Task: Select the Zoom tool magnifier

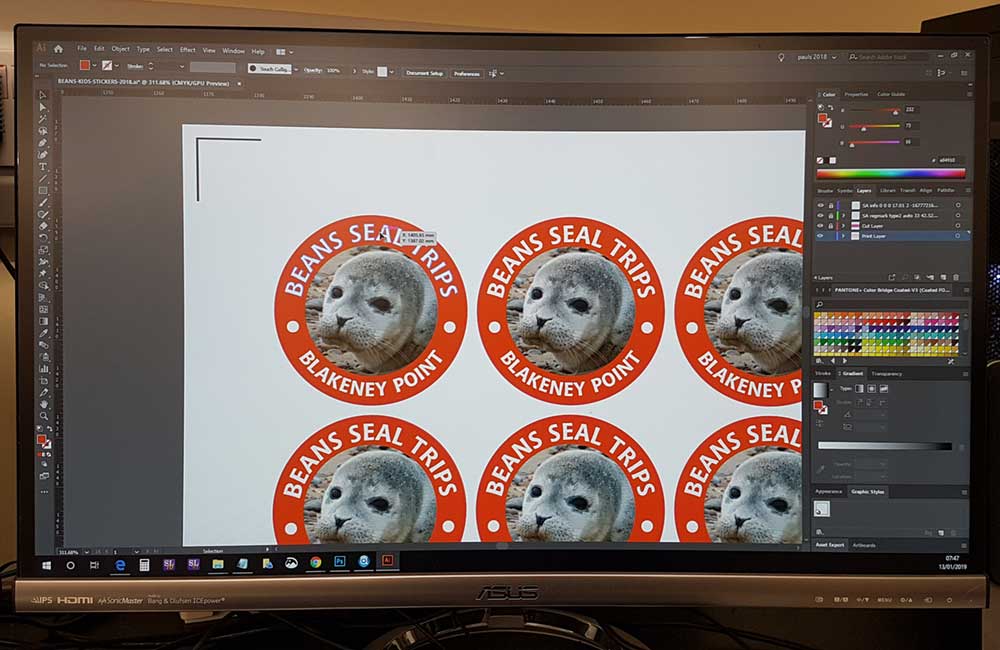Action: 43,415
